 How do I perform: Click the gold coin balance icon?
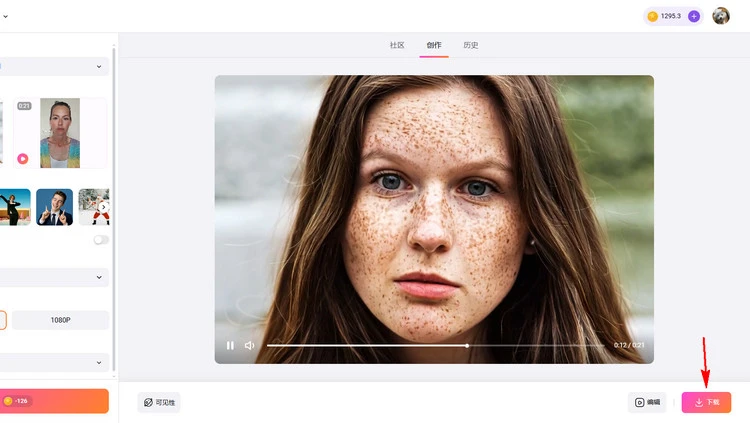coord(653,16)
